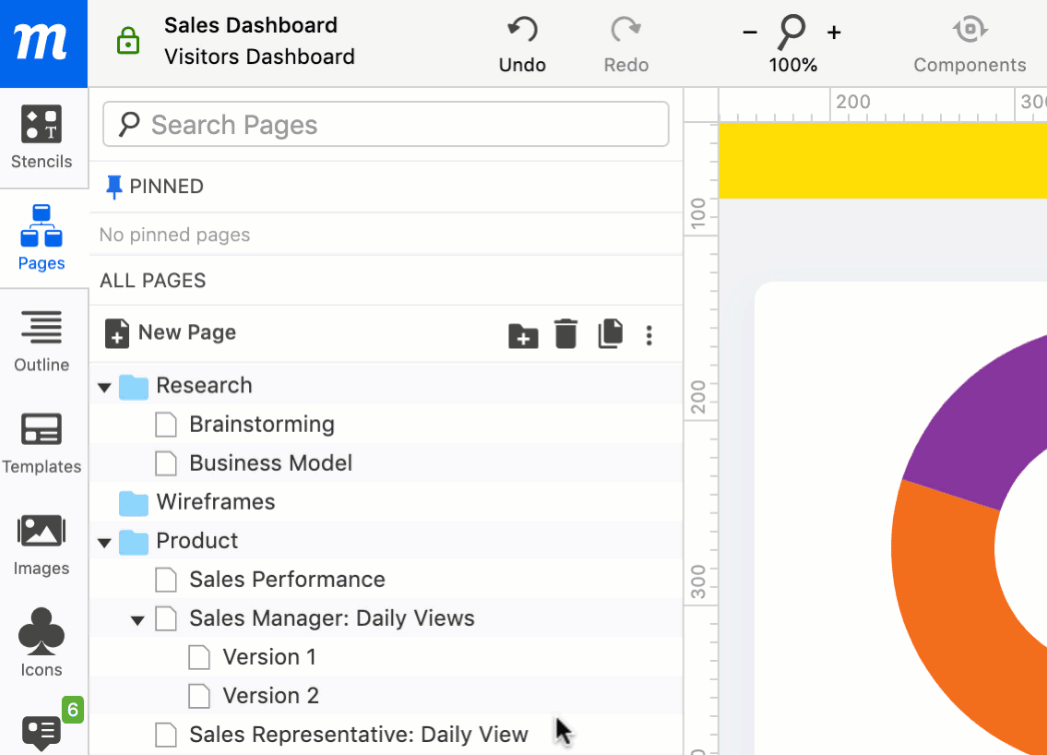Viewport: 1047px width, 755px height.
Task: Click the New Page button
Action: click(x=171, y=333)
